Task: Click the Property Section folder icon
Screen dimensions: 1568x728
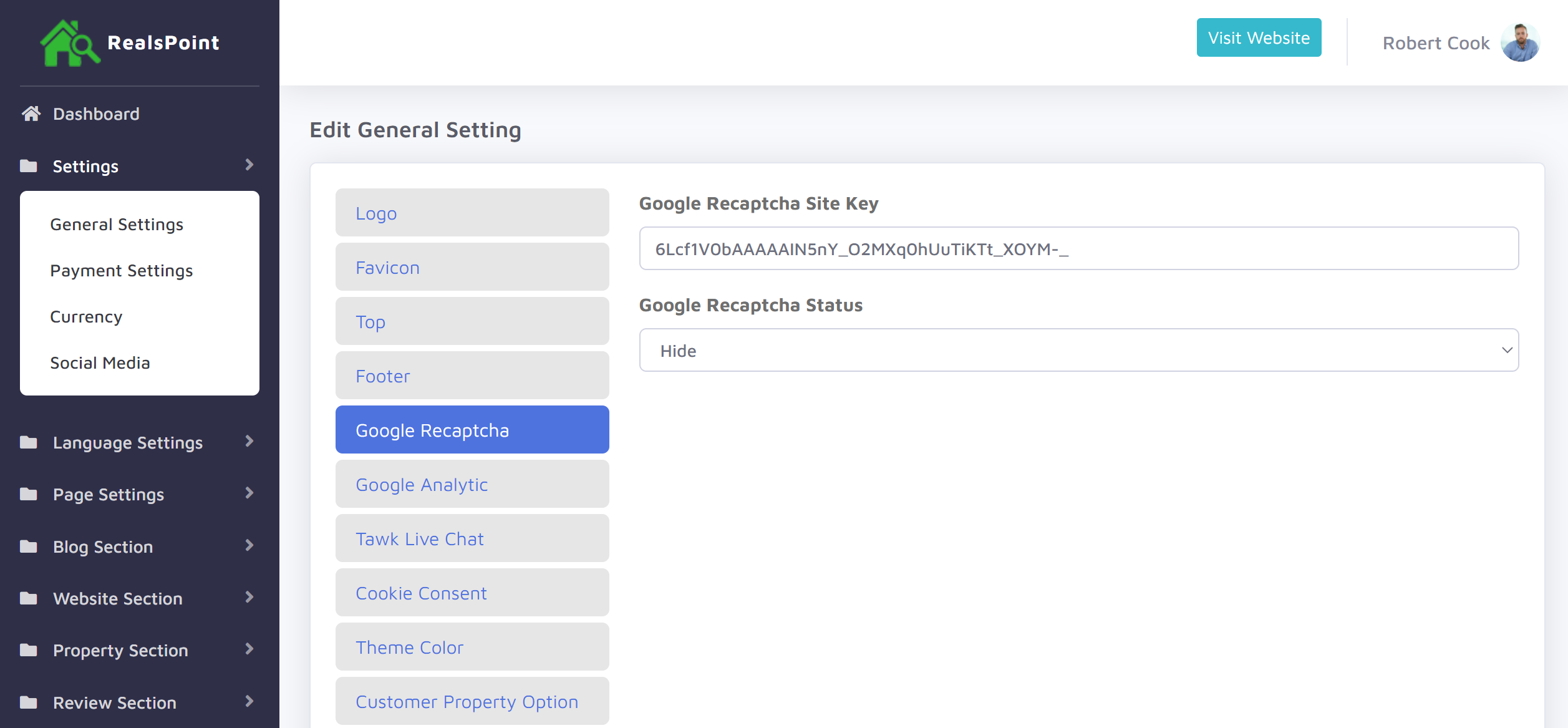Action: click(29, 650)
